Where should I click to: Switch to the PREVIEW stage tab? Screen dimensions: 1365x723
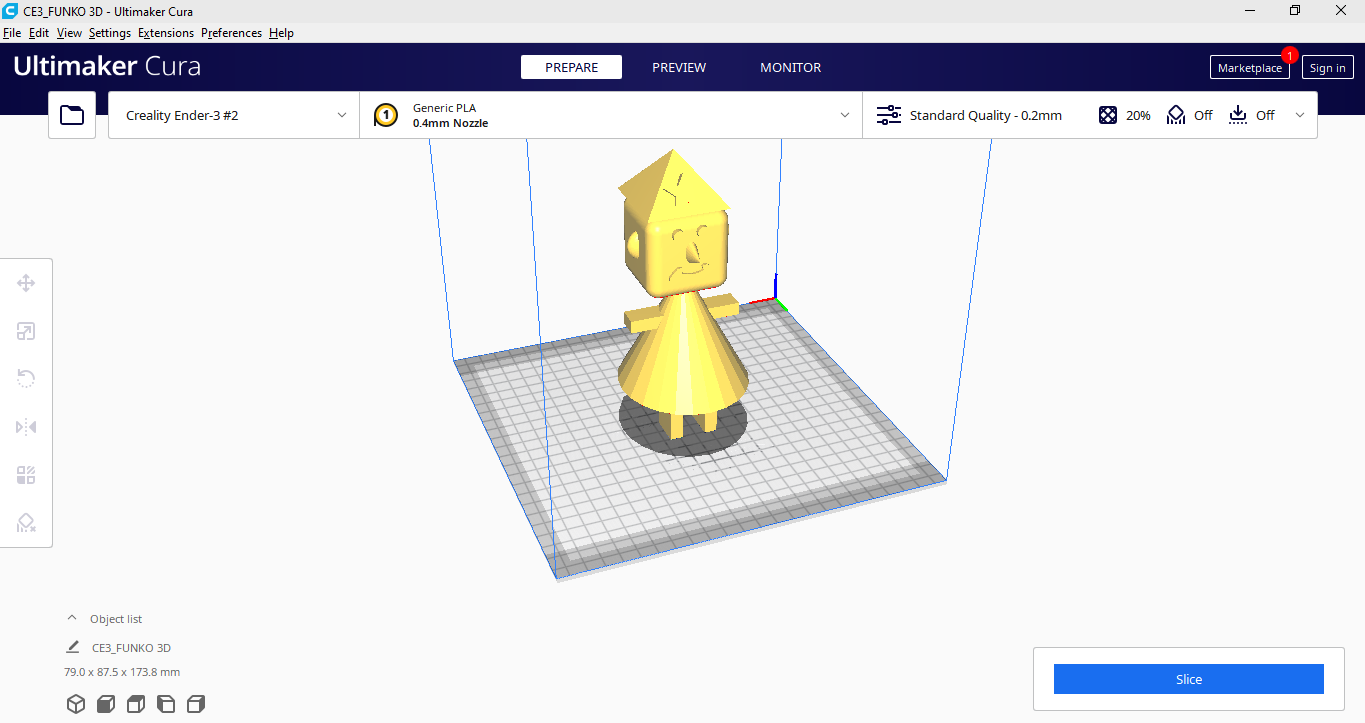pyautogui.click(x=679, y=67)
